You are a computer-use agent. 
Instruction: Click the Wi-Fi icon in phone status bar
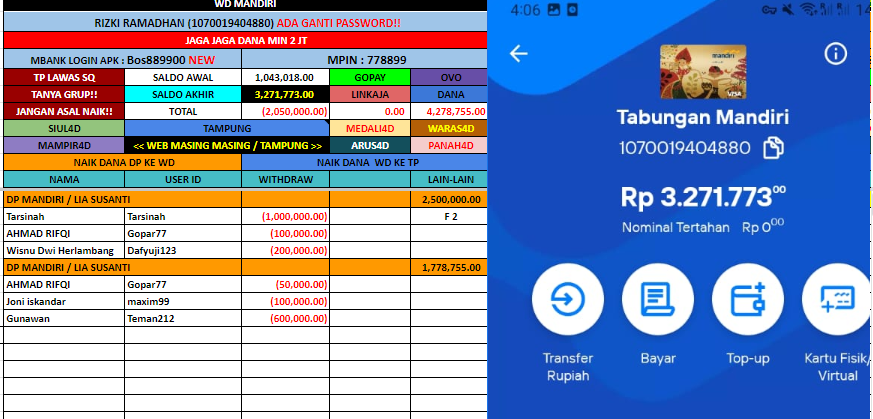point(807,9)
